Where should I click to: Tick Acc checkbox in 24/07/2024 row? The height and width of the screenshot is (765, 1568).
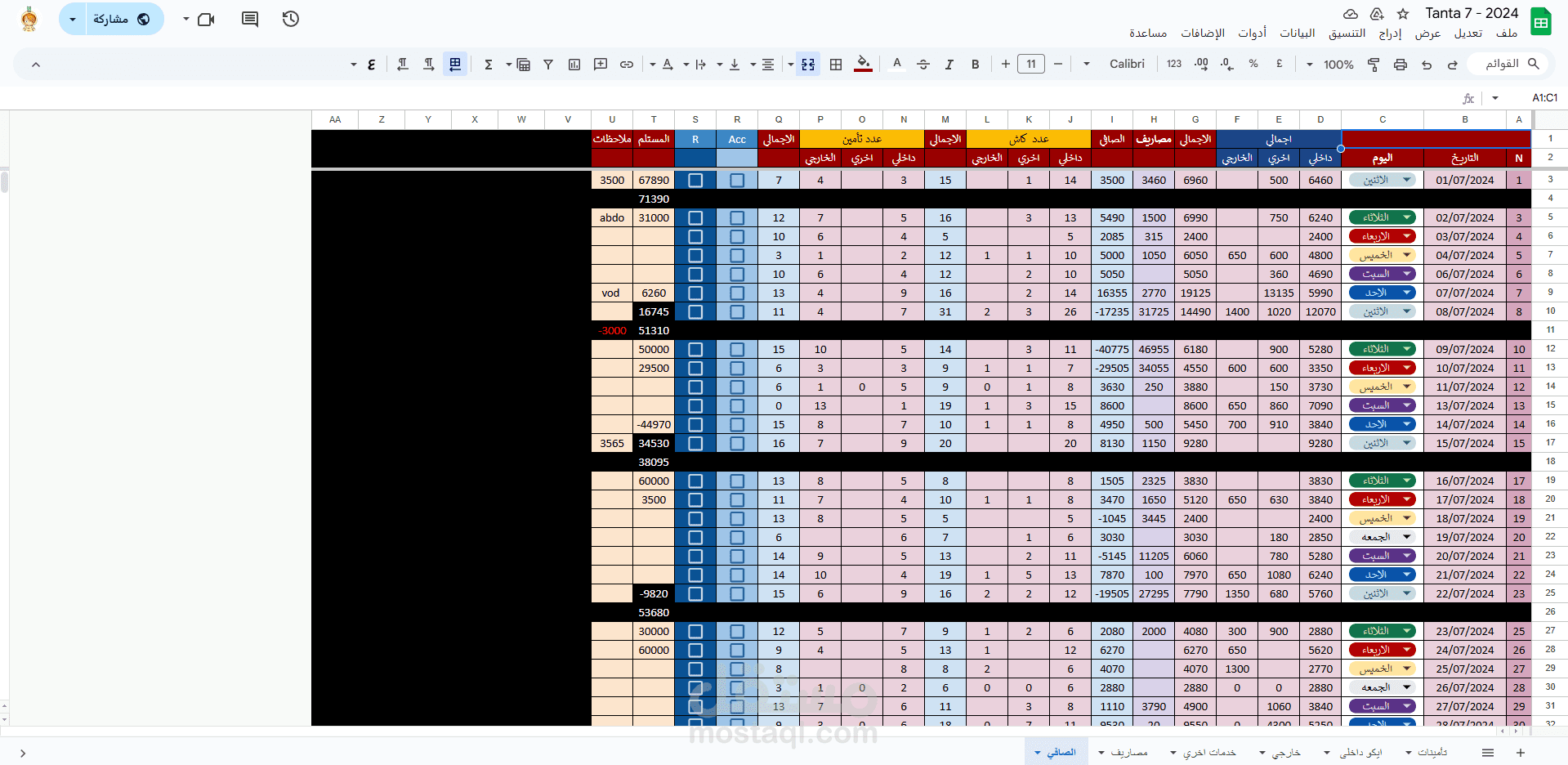tap(737, 650)
